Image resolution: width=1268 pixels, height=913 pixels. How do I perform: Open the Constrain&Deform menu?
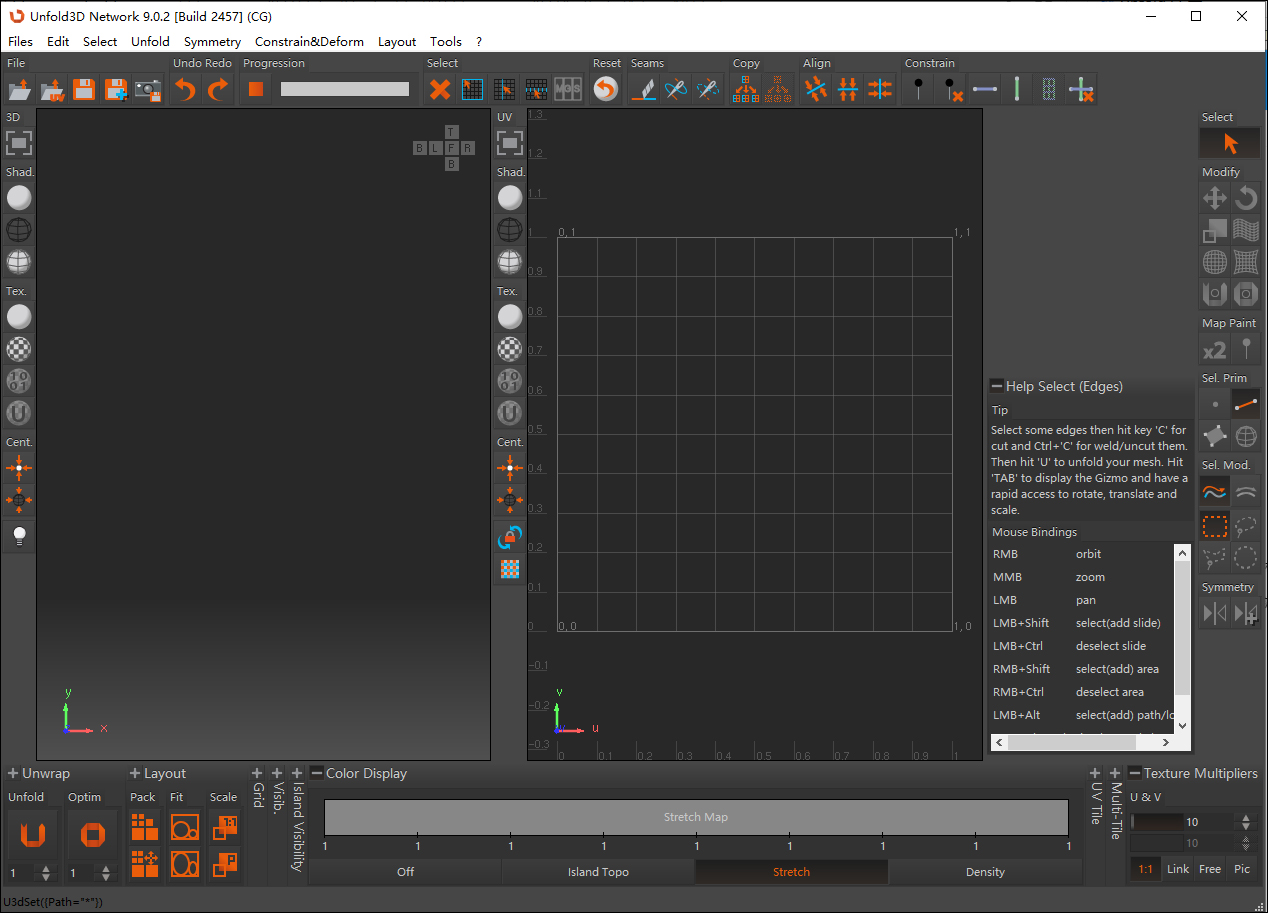point(309,41)
